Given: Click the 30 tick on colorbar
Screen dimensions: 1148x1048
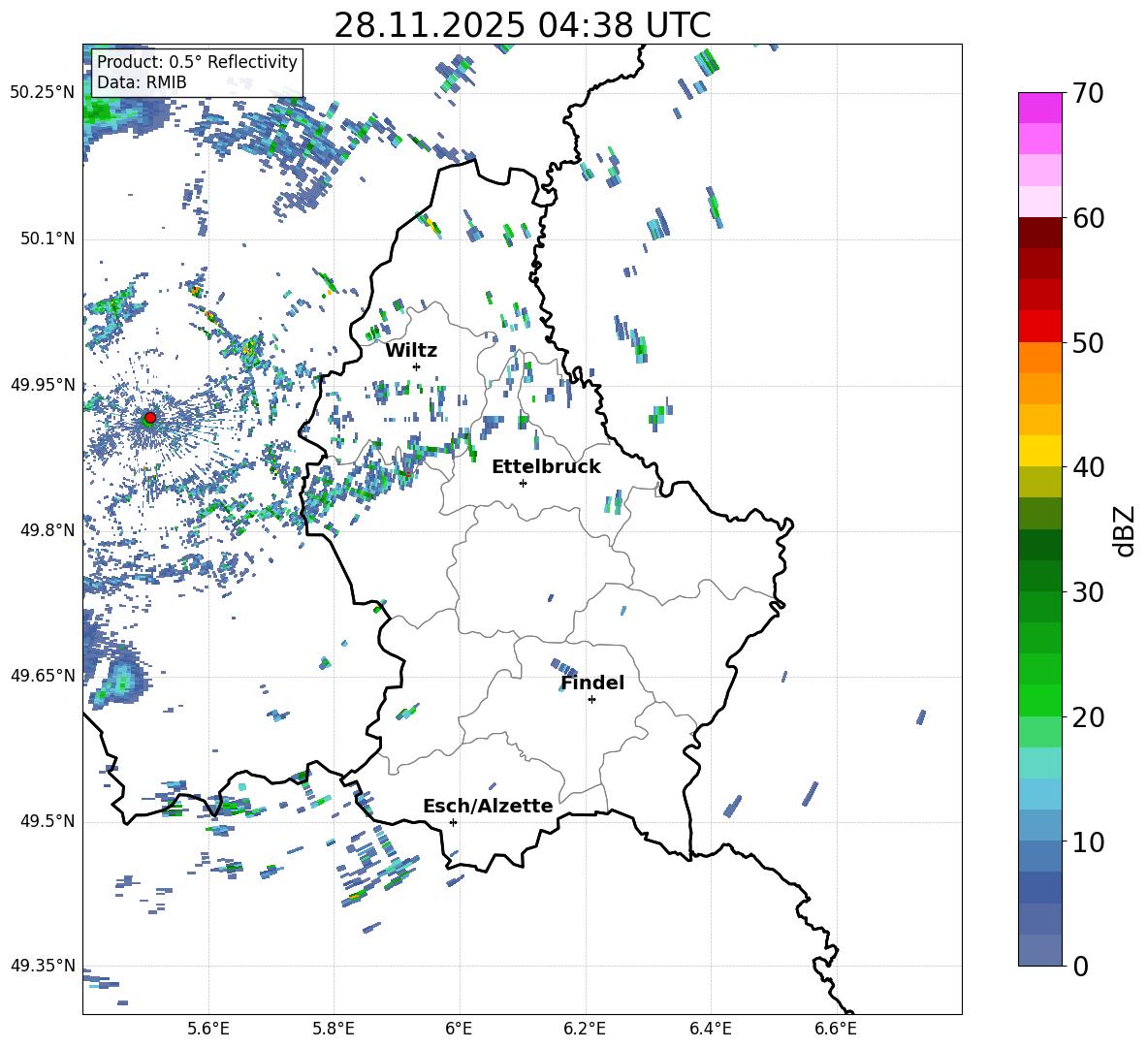Looking at the screenshot, I should [1087, 592].
